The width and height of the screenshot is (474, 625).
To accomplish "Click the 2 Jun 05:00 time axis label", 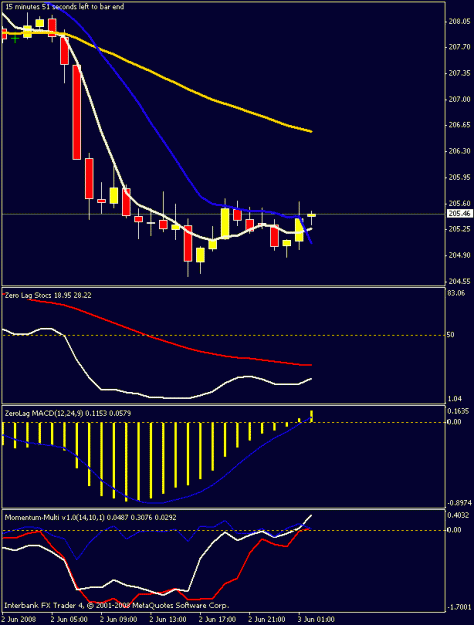I will tap(69, 619).
